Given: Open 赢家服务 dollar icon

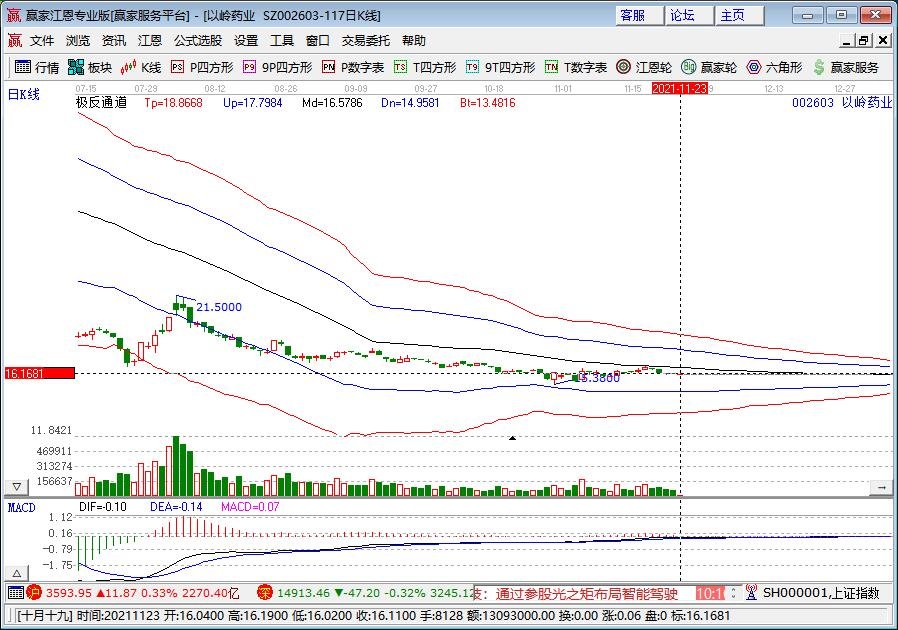Looking at the screenshot, I should coord(819,68).
